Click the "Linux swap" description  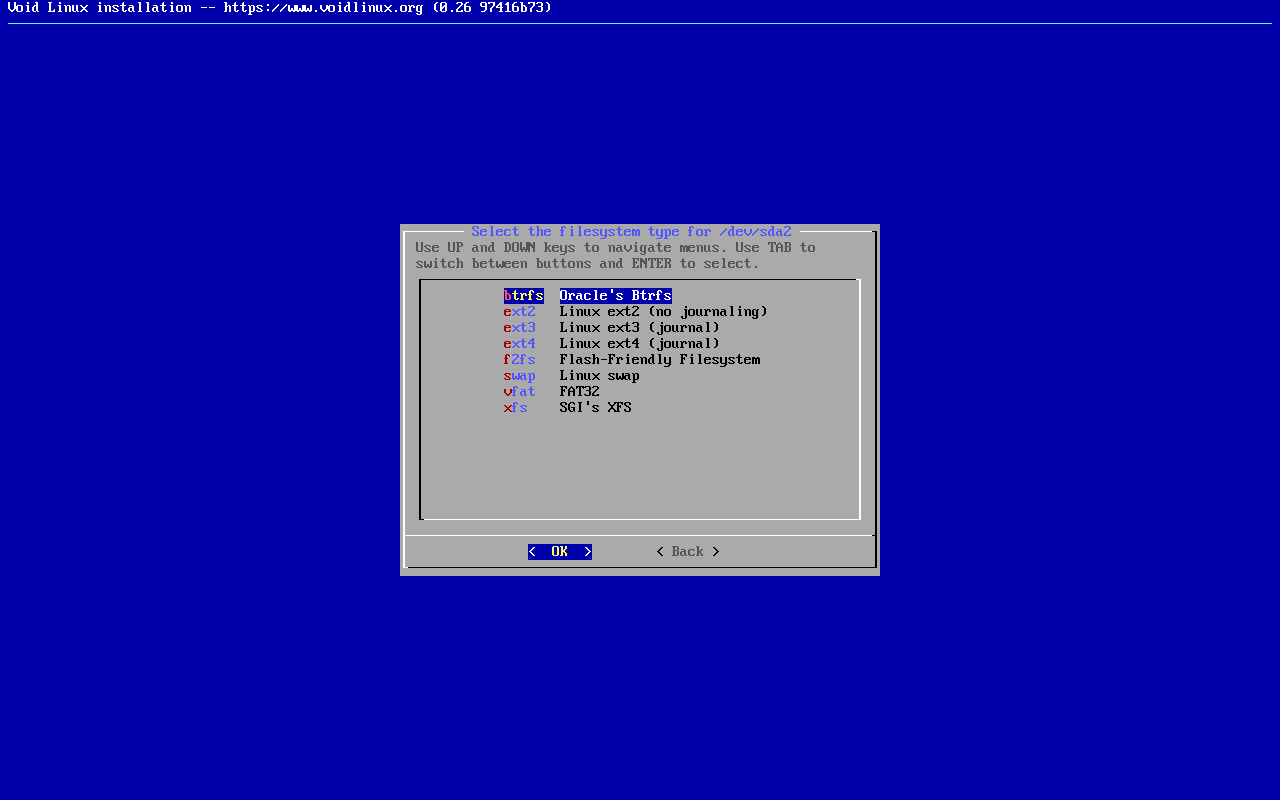pos(599,376)
